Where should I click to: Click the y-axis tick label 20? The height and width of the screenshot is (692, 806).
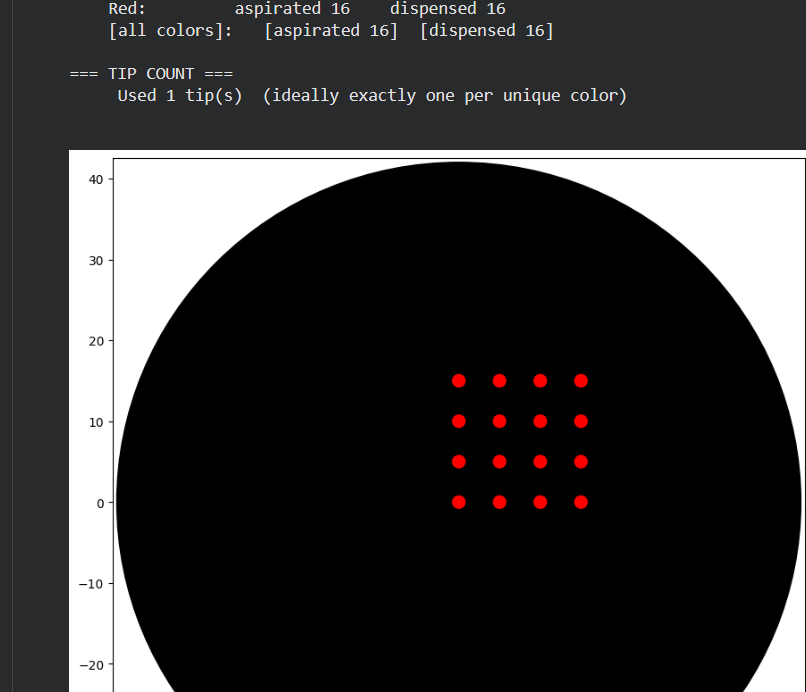click(x=94, y=341)
